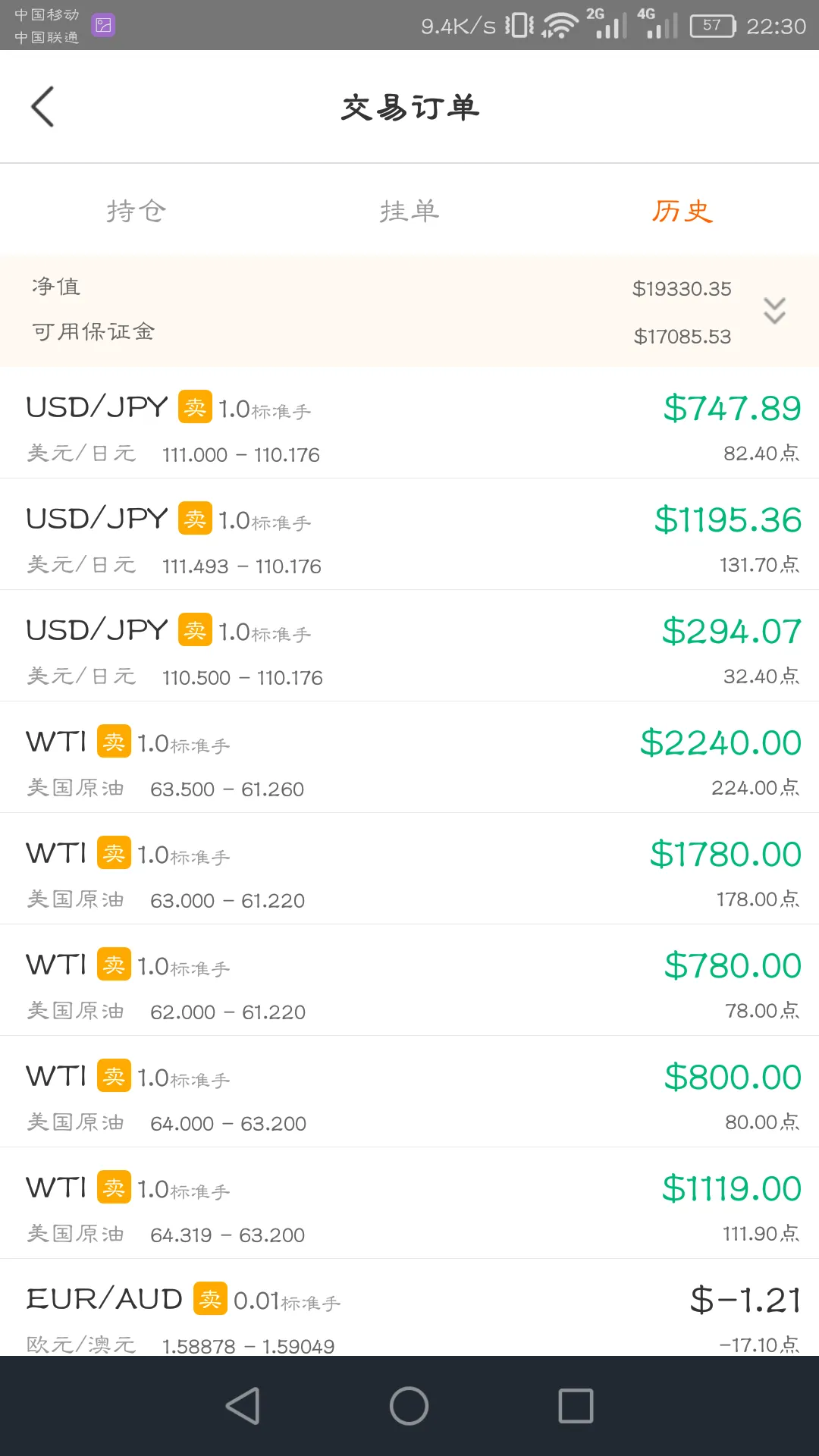
Task: Tap the back arrow icon
Action: click(42, 106)
